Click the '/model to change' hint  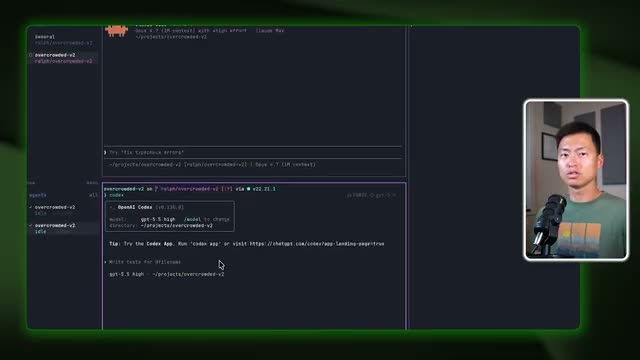207,219
